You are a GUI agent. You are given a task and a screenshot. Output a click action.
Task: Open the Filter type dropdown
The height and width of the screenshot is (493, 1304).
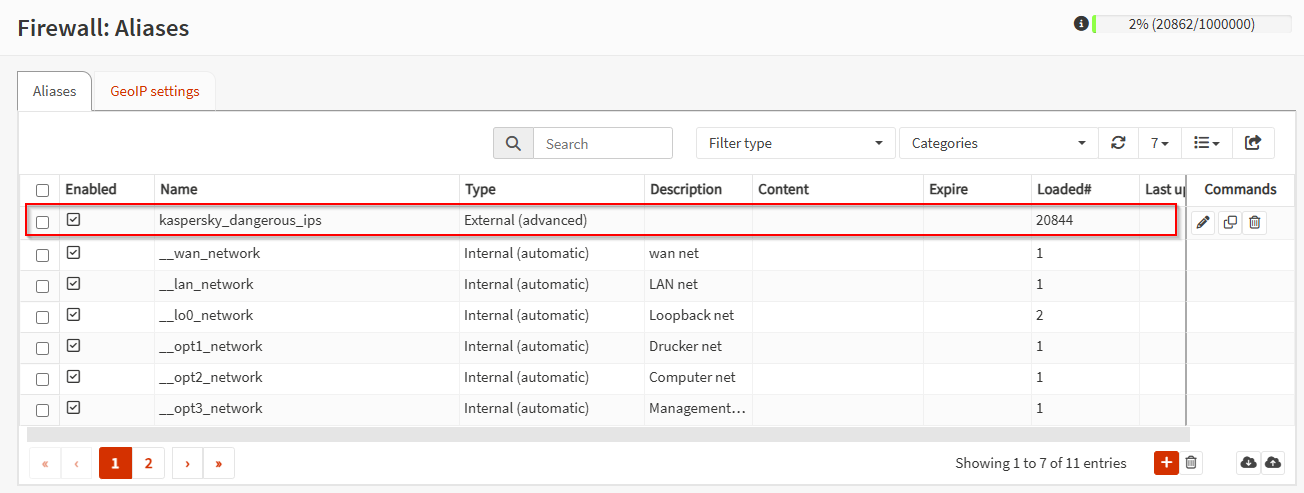pos(795,143)
